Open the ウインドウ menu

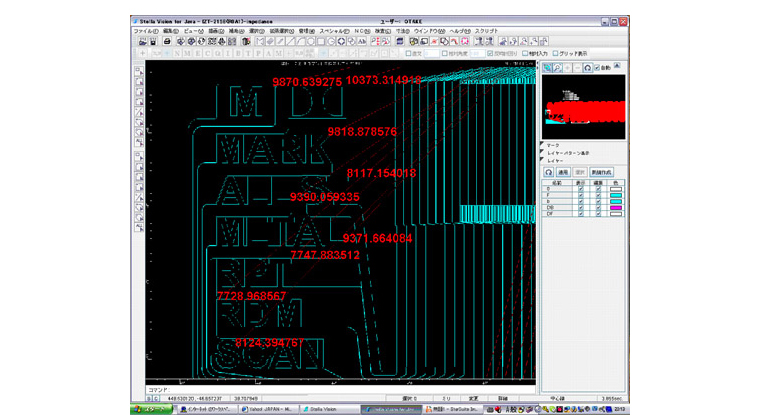tap(429, 31)
